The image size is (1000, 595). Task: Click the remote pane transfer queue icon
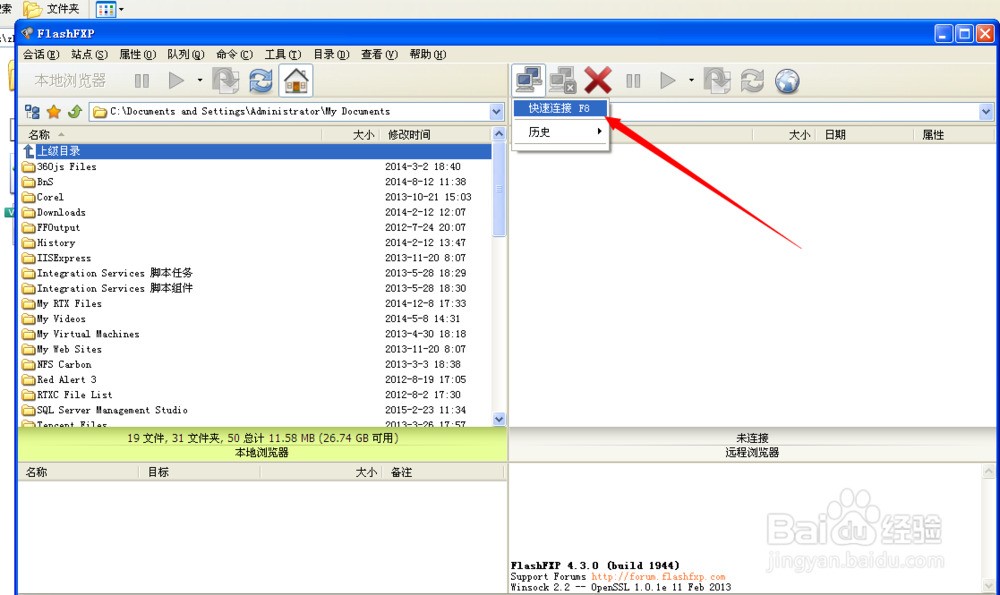[717, 81]
